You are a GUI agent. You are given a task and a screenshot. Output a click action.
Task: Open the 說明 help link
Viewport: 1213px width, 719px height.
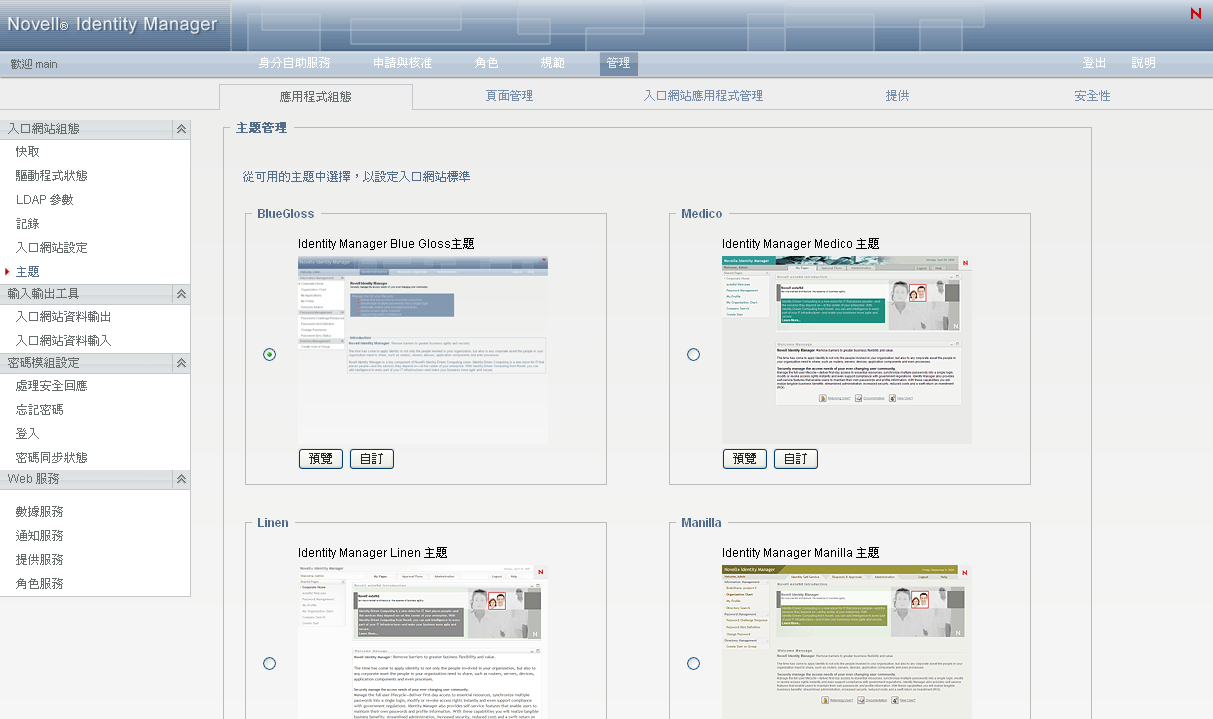(1144, 63)
